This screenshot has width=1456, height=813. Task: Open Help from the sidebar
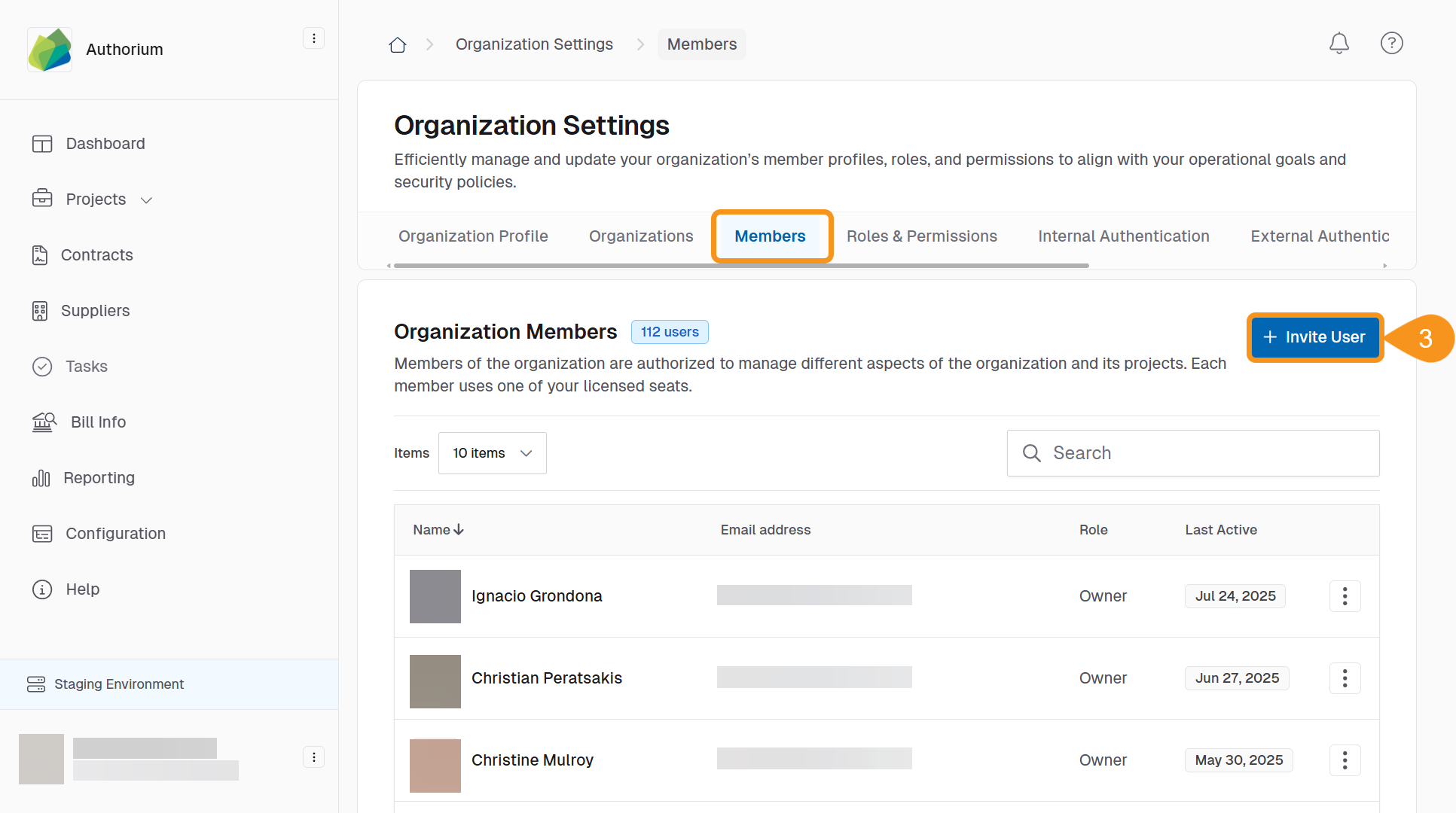pos(83,589)
